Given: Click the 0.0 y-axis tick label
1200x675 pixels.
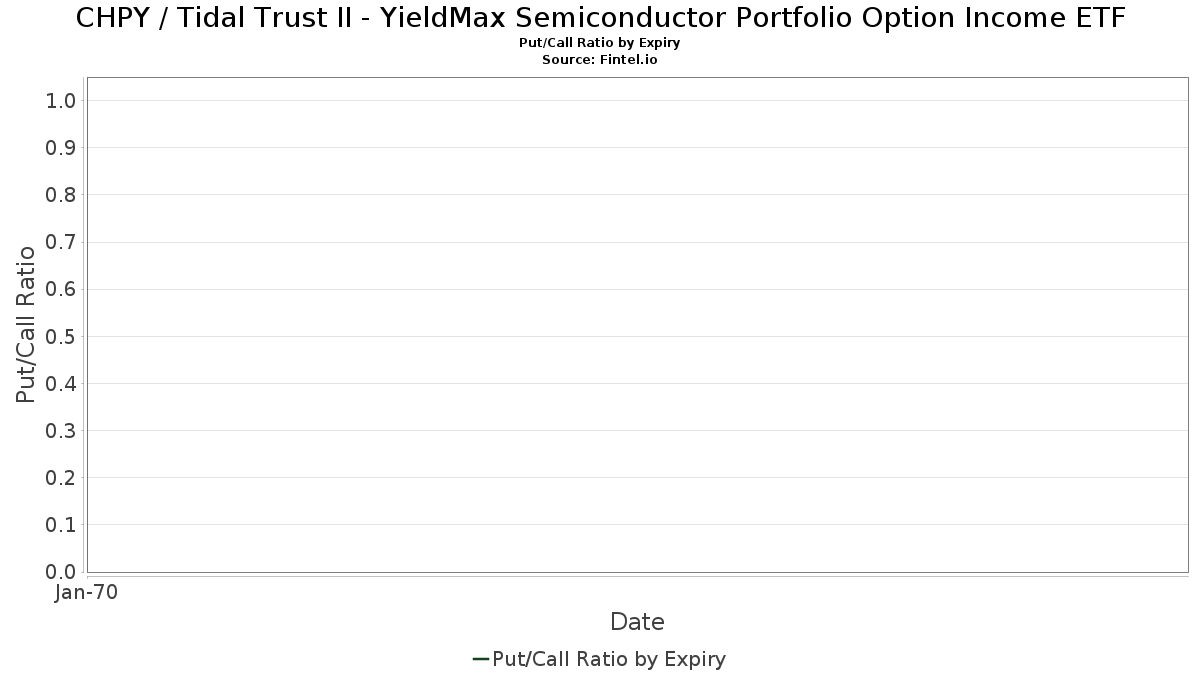Looking at the screenshot, I should tap(61, 571).
